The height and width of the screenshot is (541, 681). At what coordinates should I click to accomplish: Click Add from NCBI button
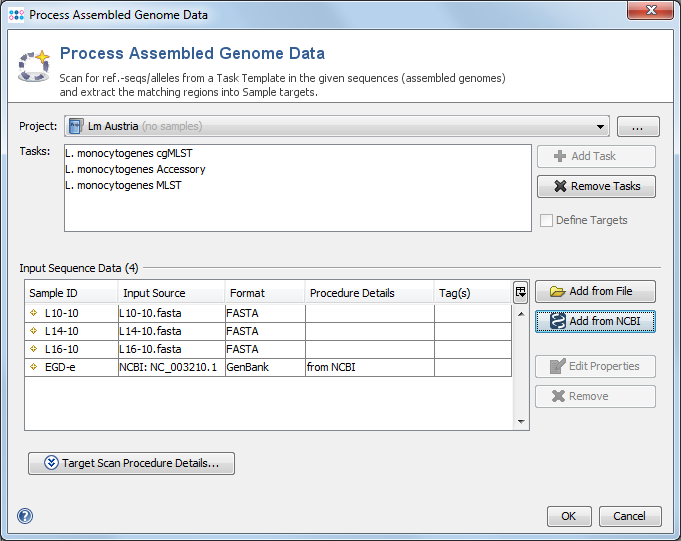(x=596, y=321)
